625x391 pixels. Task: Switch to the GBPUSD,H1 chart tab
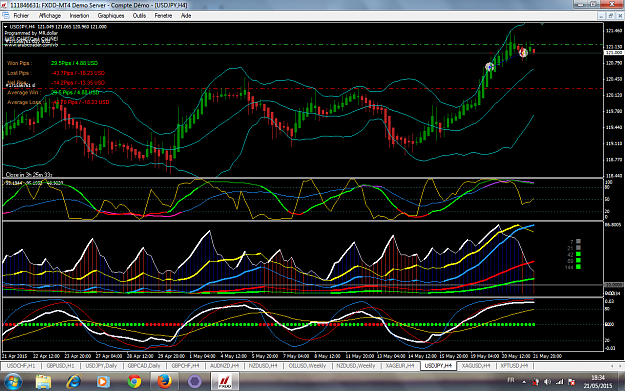(60, 365)
